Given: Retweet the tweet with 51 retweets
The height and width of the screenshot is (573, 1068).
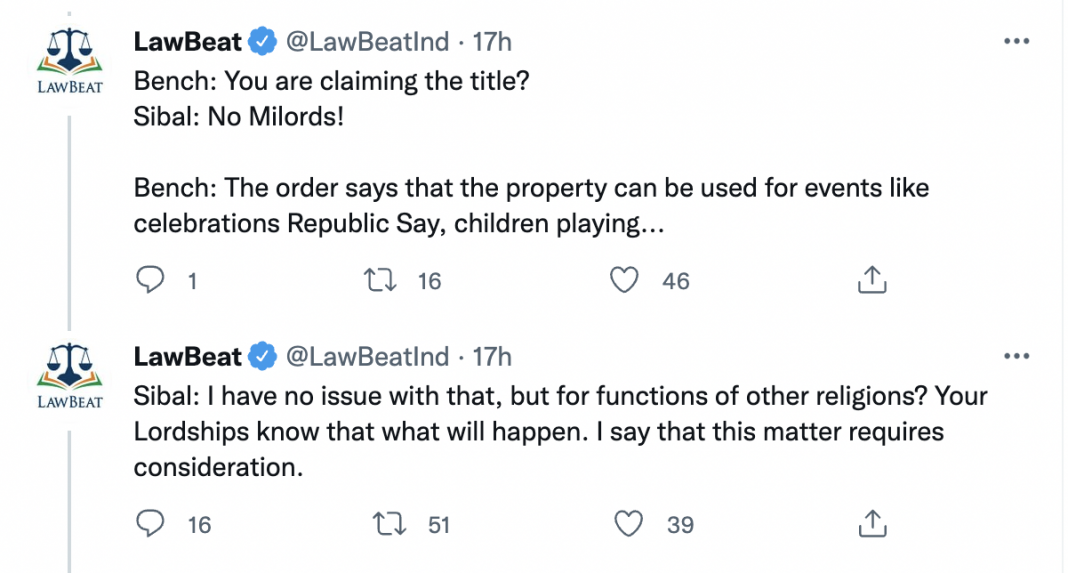Looking at the screenshot, I should [390, 524].
